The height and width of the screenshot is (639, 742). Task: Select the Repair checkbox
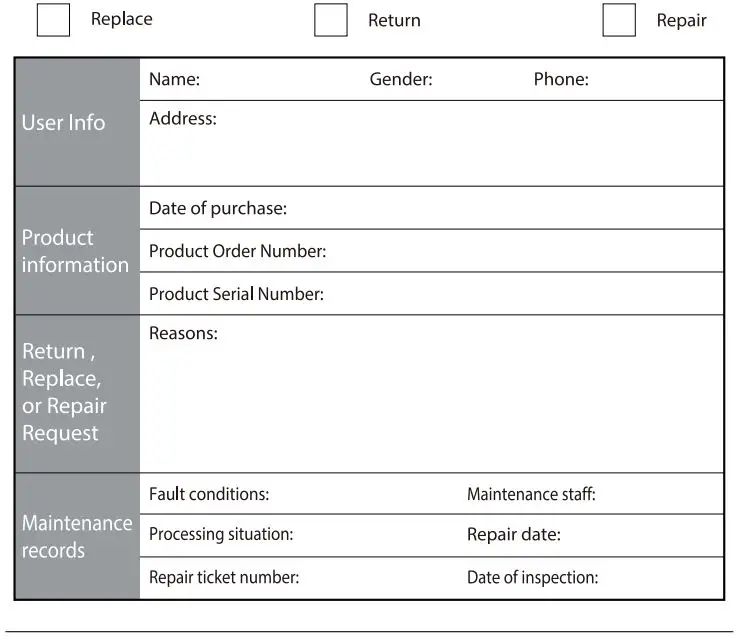click(619, 20)
